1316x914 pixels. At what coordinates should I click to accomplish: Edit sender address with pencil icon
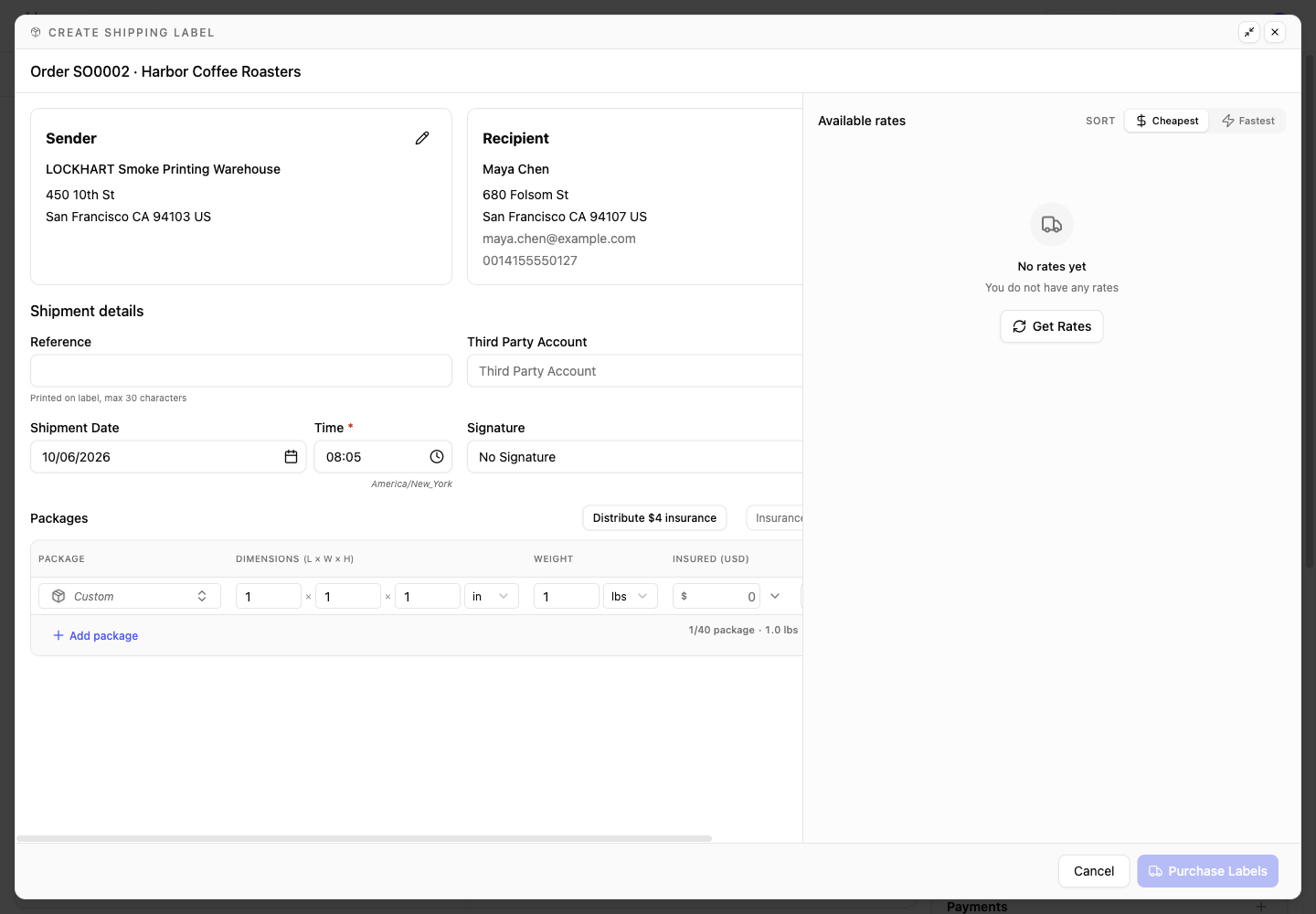[x=422, y=138]
